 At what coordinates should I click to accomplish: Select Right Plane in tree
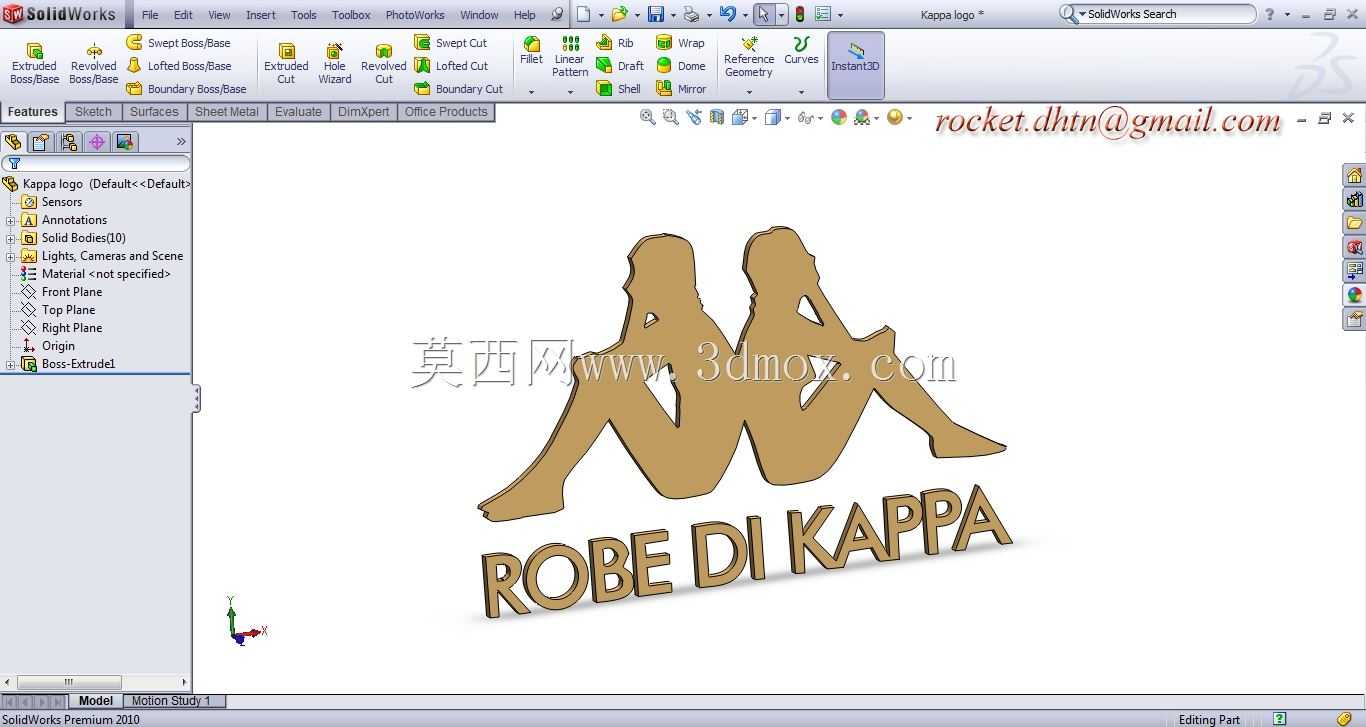(x=72, y=328)
